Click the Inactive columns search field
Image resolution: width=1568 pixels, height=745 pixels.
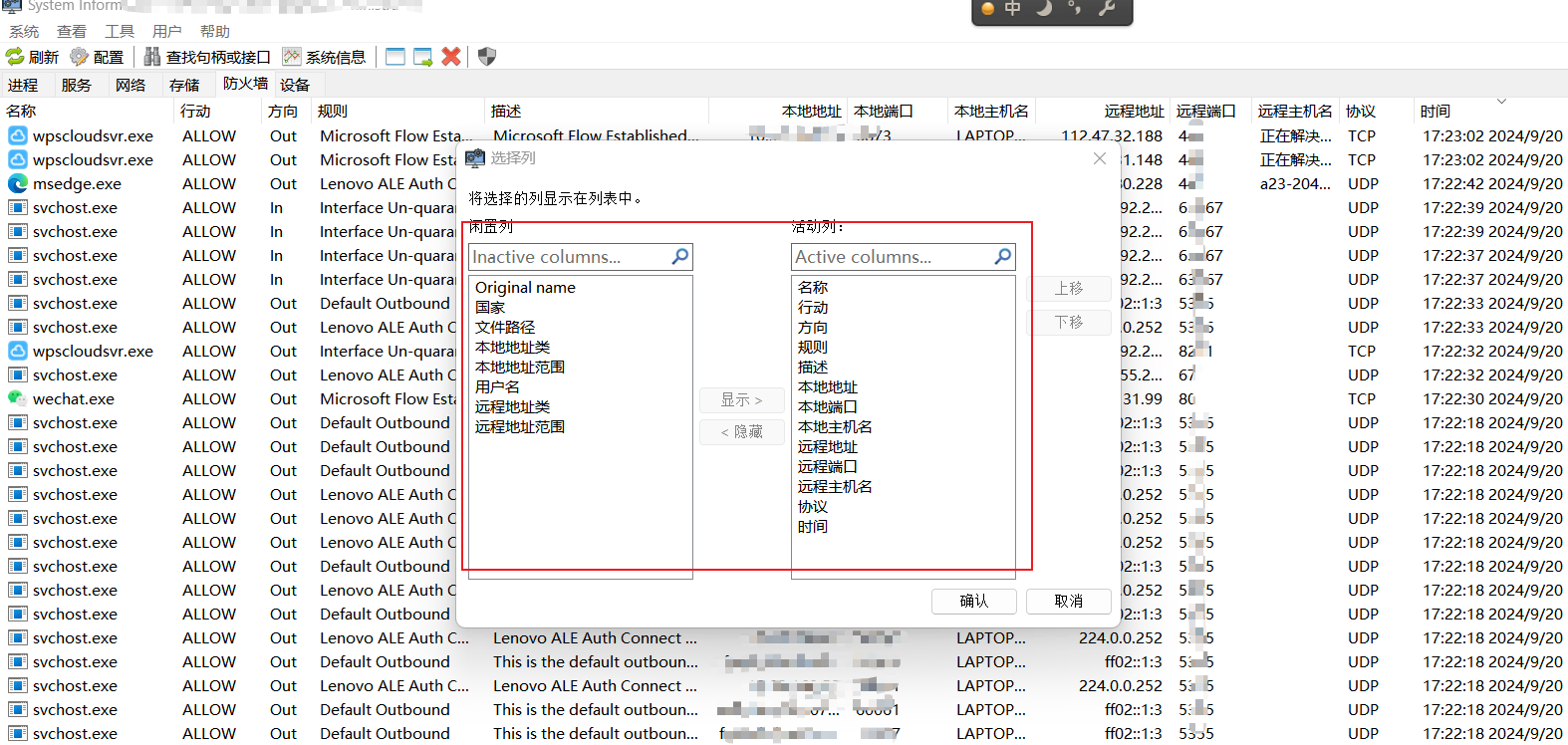[581, 257]
